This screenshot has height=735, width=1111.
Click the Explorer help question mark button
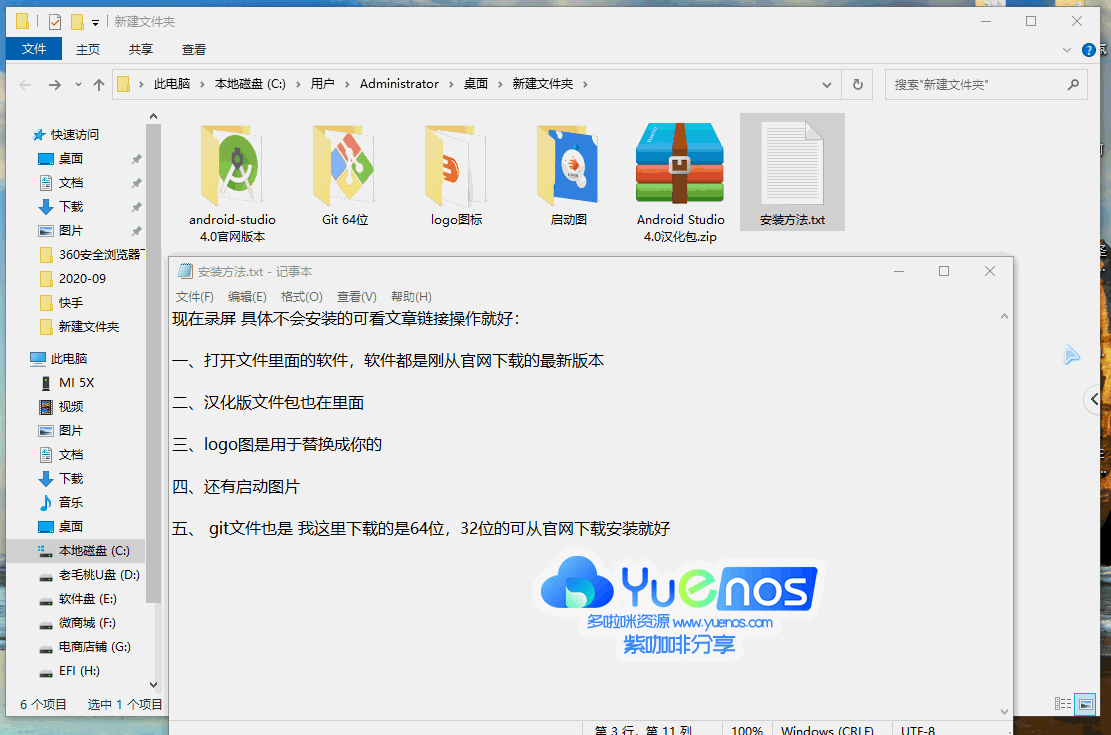coord(1089,49)
